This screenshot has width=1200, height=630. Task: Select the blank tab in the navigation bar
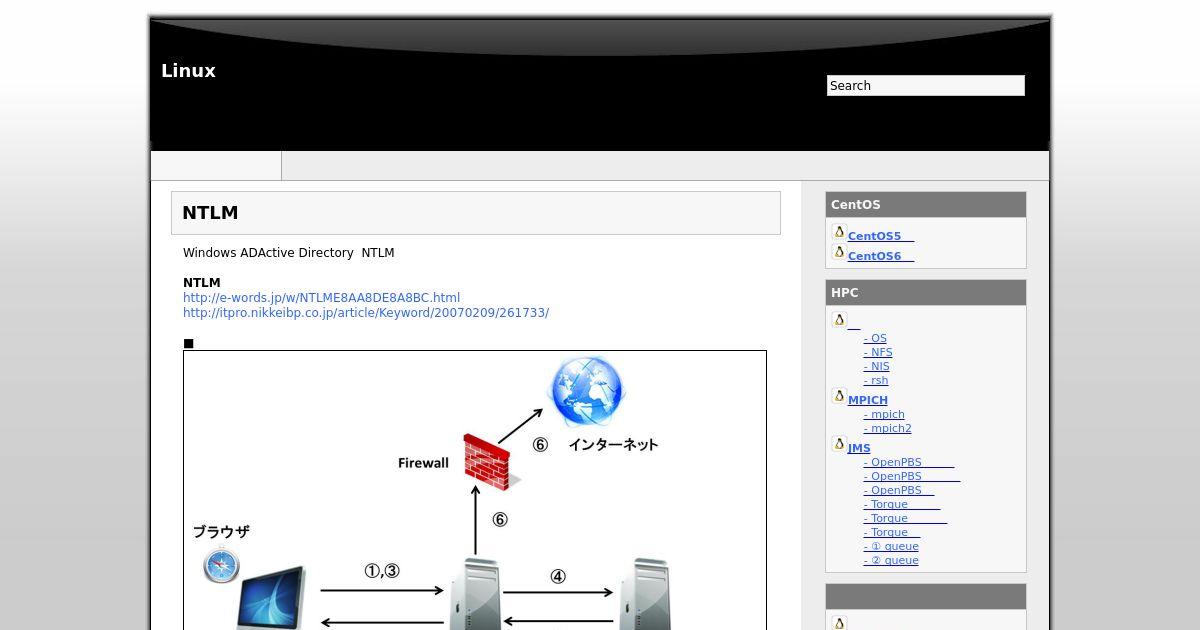point(216,166)
